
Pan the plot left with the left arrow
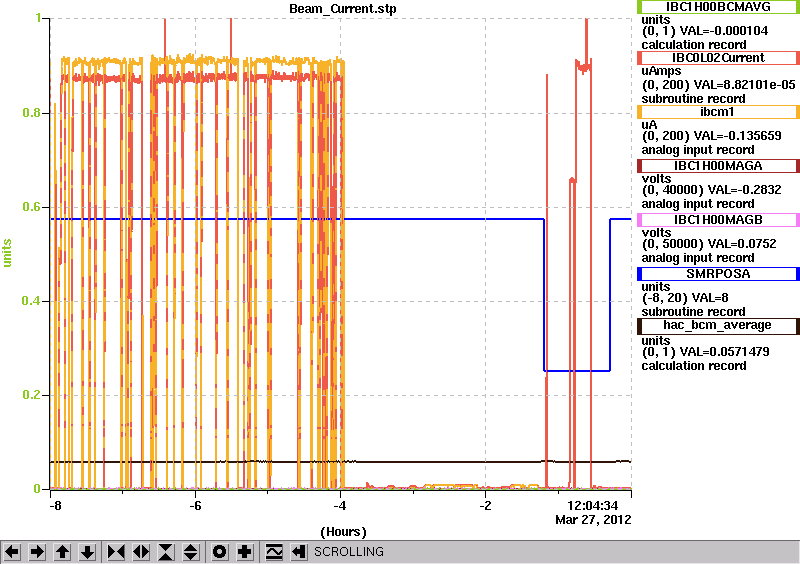[x=12, y=552]
